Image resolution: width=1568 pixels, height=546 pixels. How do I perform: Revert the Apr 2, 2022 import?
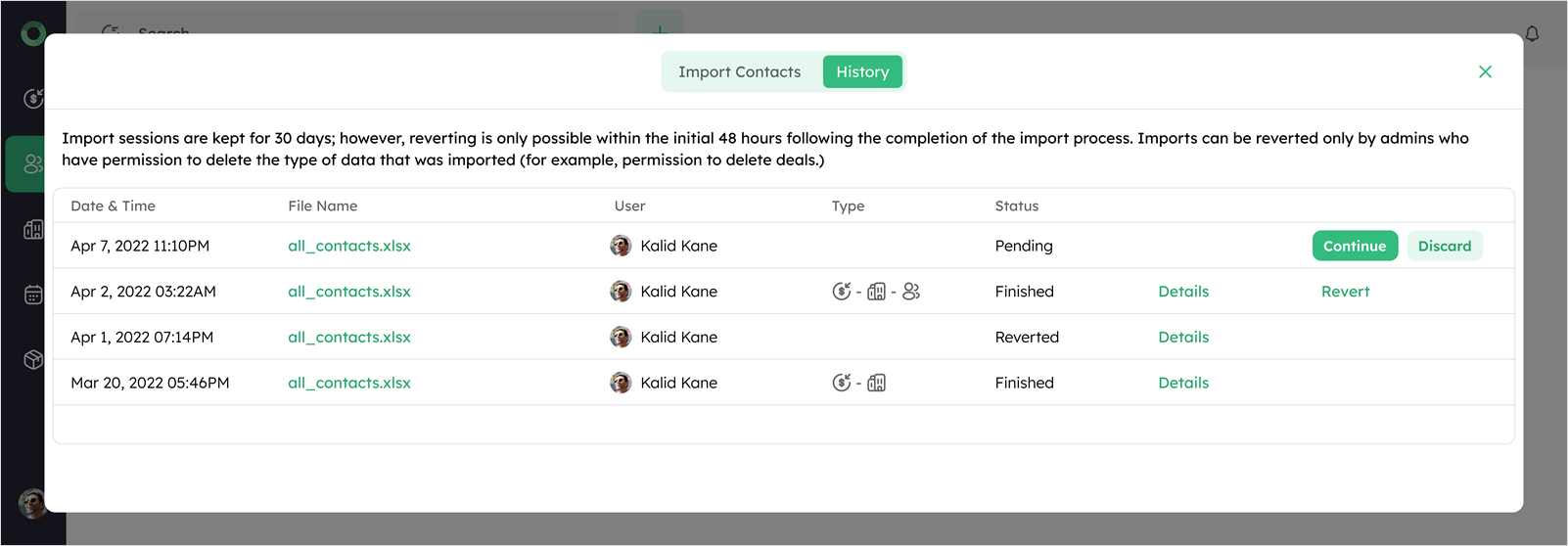pos(1345,292)
